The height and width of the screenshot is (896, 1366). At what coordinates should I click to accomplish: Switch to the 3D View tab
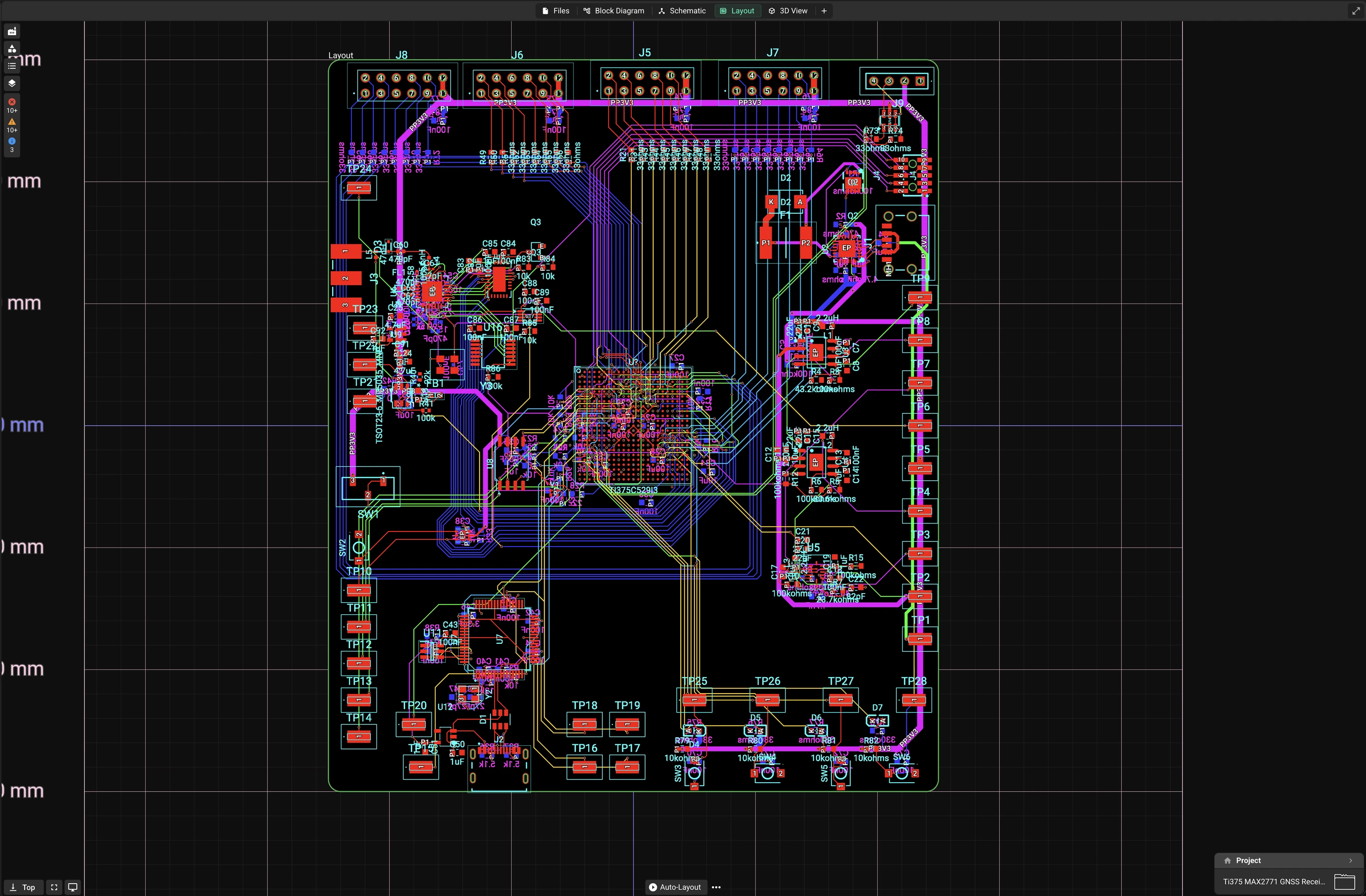(788, 11)
